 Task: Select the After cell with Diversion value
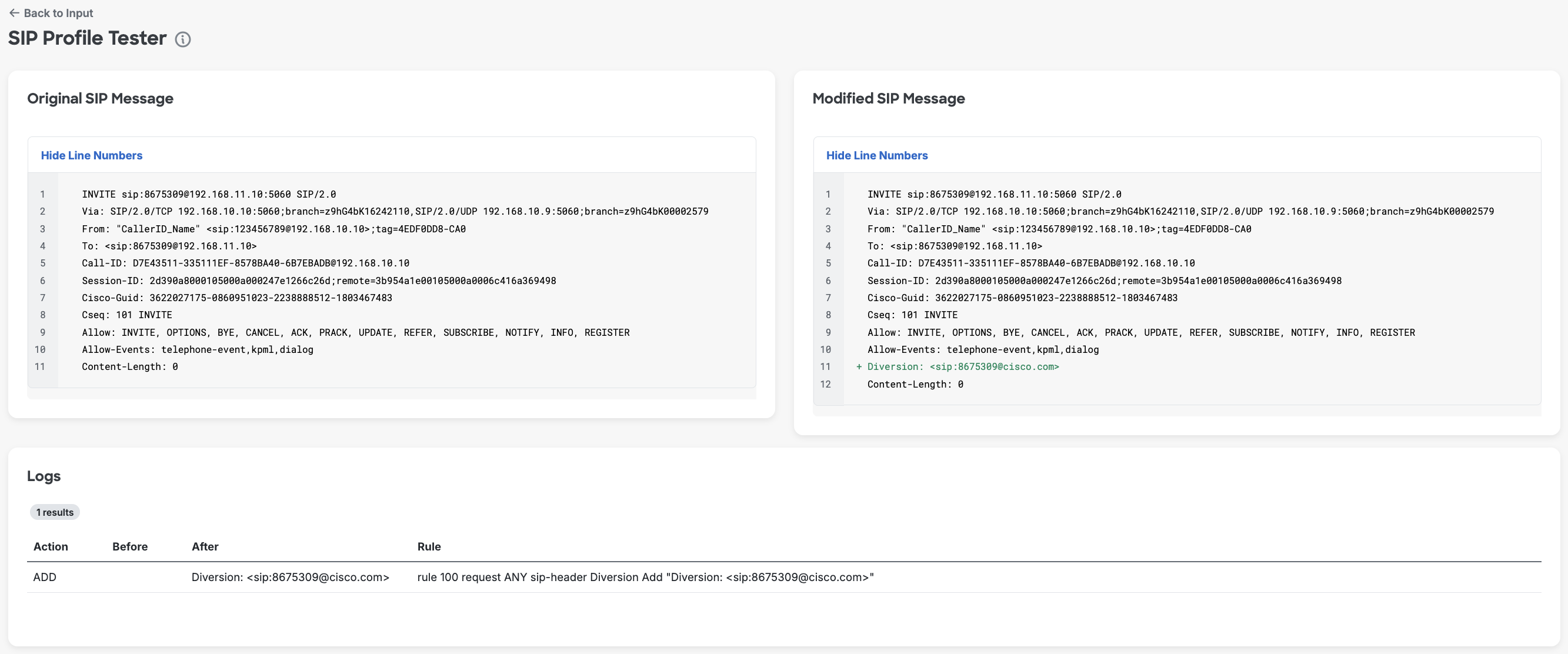[x=291, y=577]
